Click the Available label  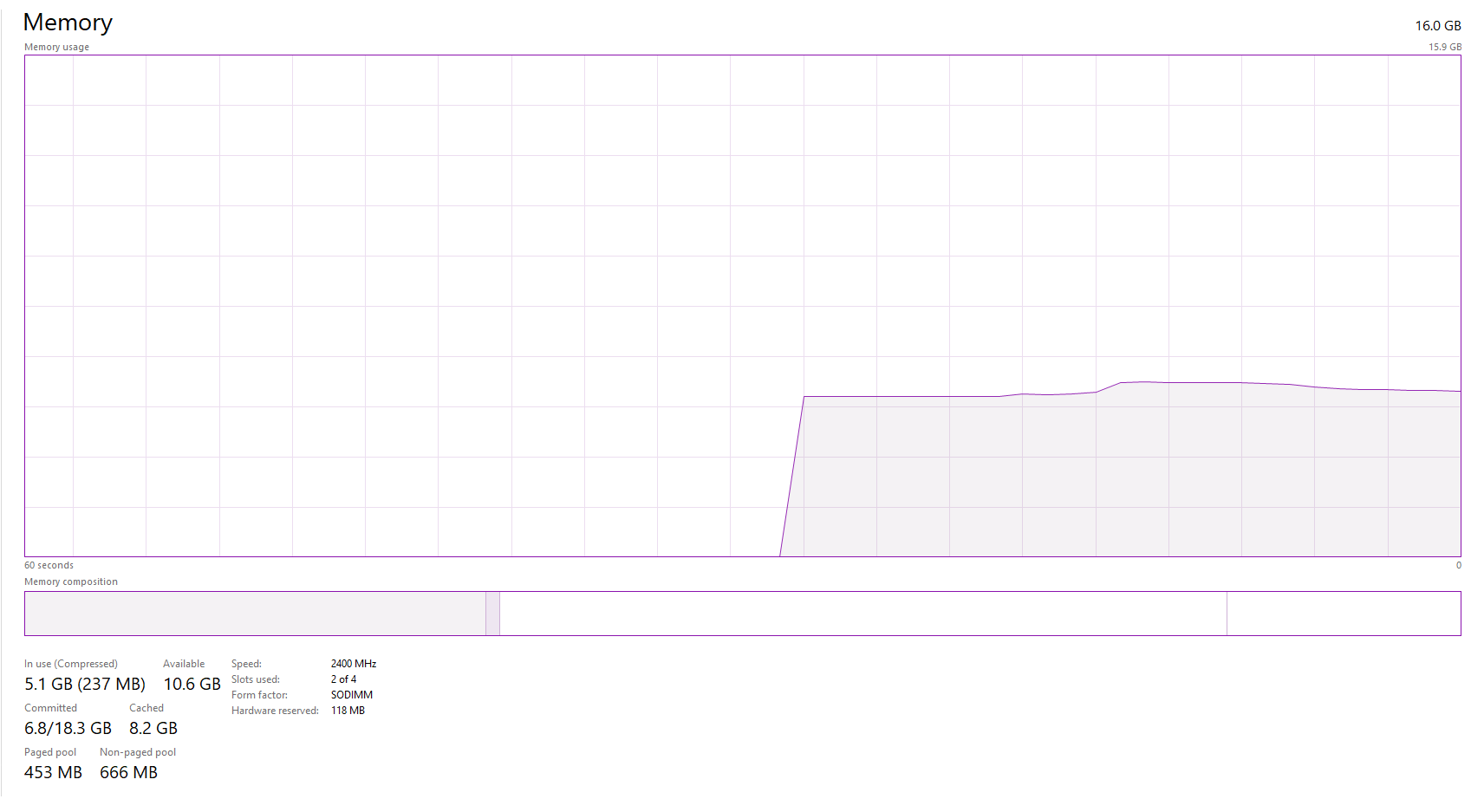click(x=184, y=664)
